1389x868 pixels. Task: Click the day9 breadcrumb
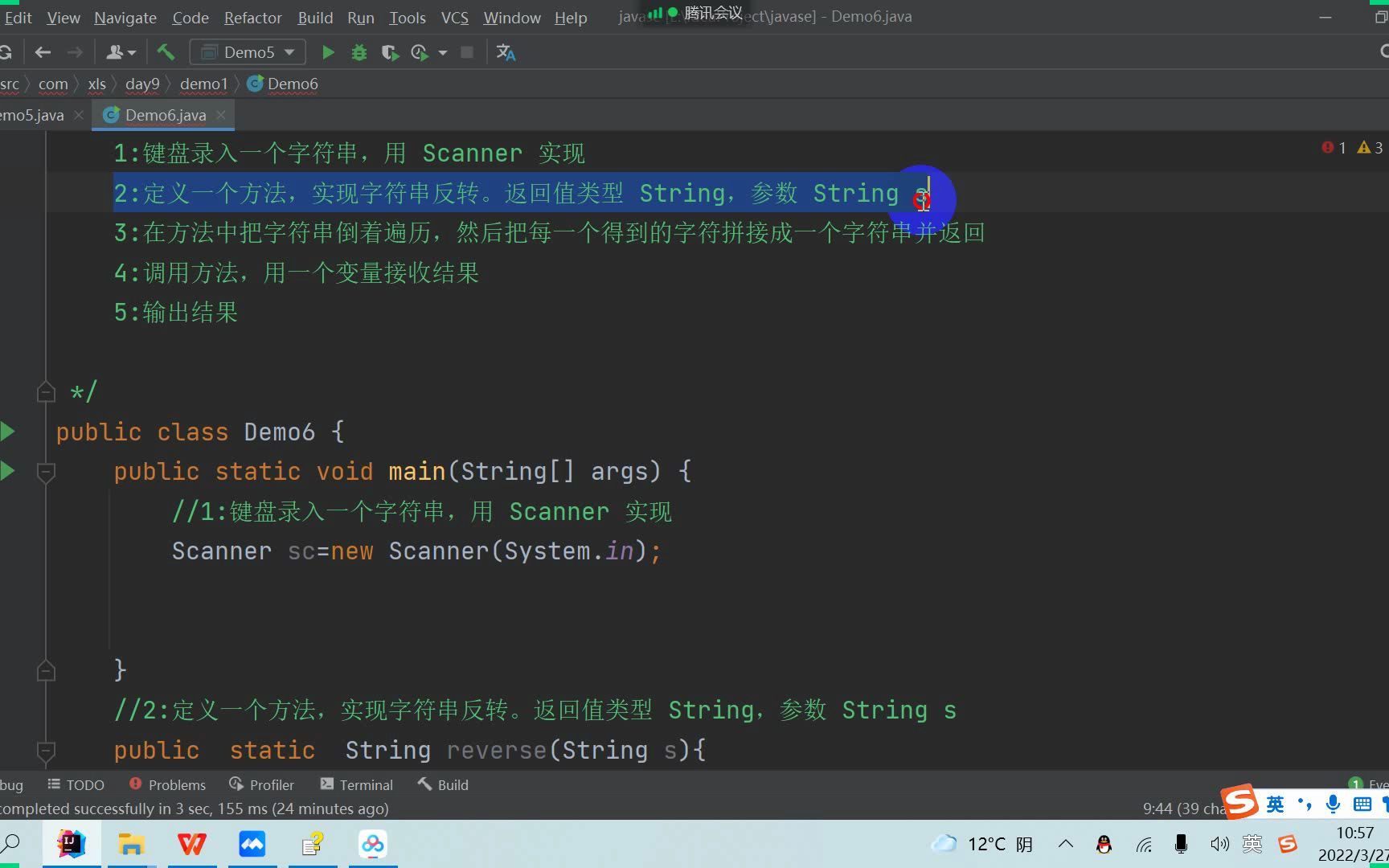pyautogui.click(x=142, y=84)
